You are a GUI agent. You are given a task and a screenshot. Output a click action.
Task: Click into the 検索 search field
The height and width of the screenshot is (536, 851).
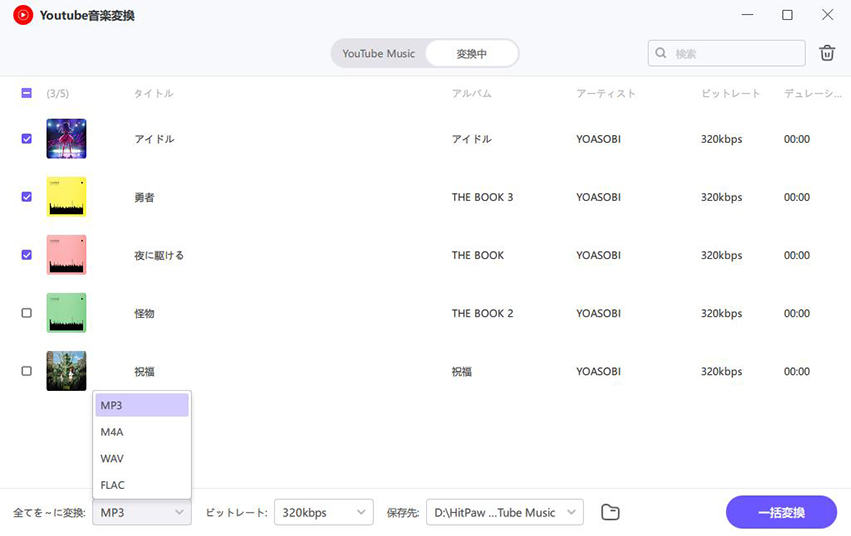click(726, 53)
